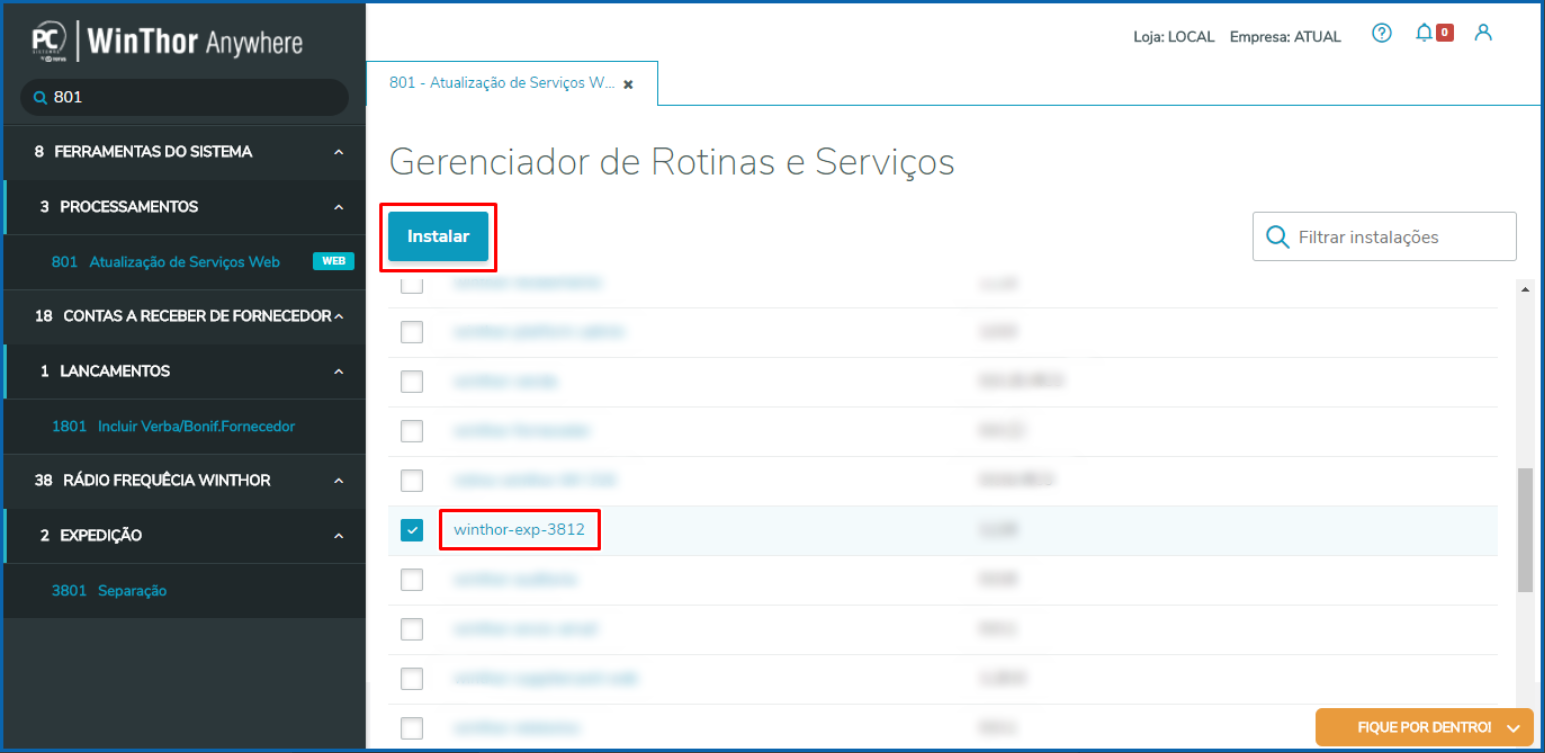Select 2 EXPEDIÇÃO menu group label
The width and height of the screenshot is (1545, 753).
[91, 535]
